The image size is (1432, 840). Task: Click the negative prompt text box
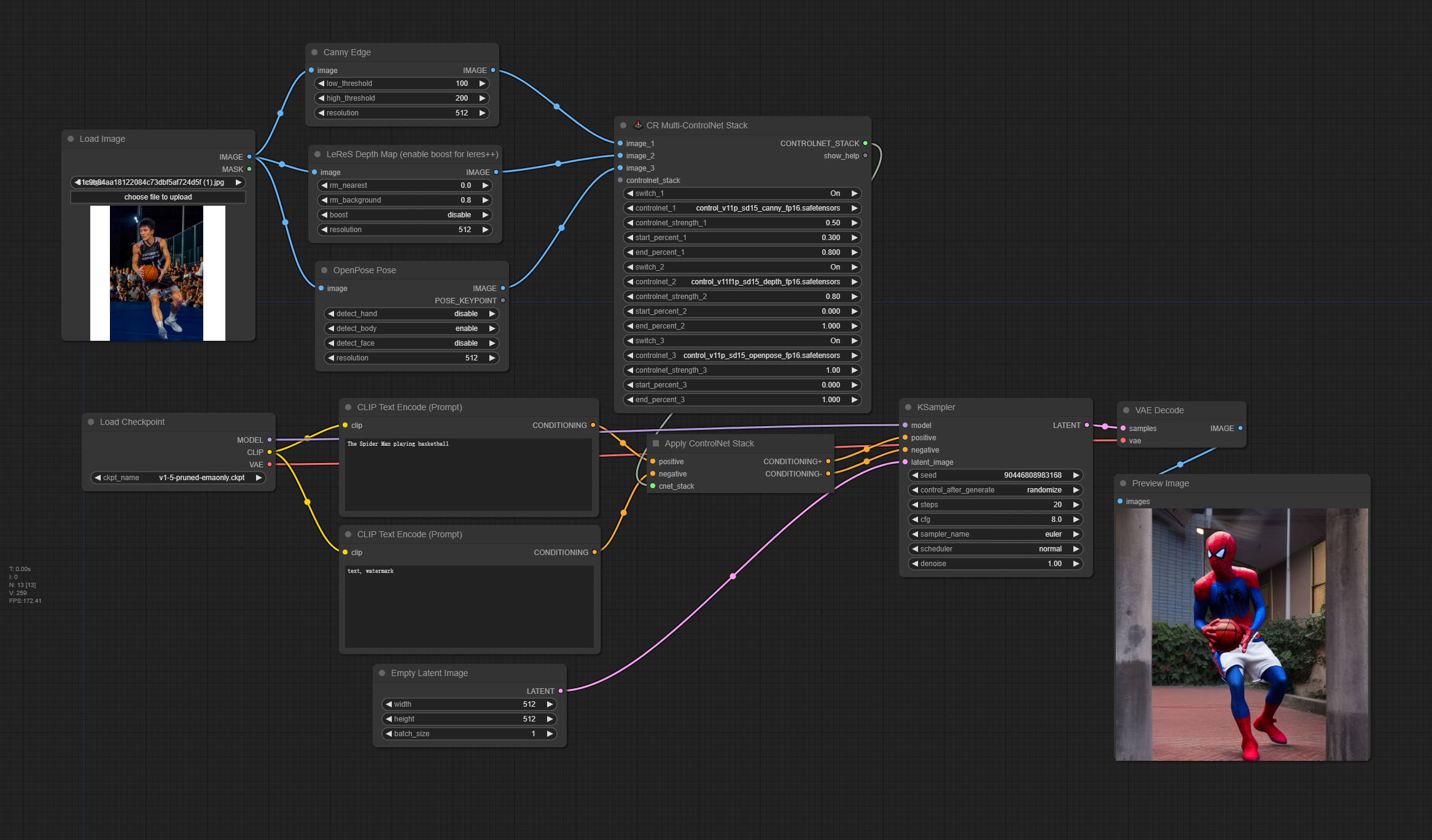[x=469, y=606]
